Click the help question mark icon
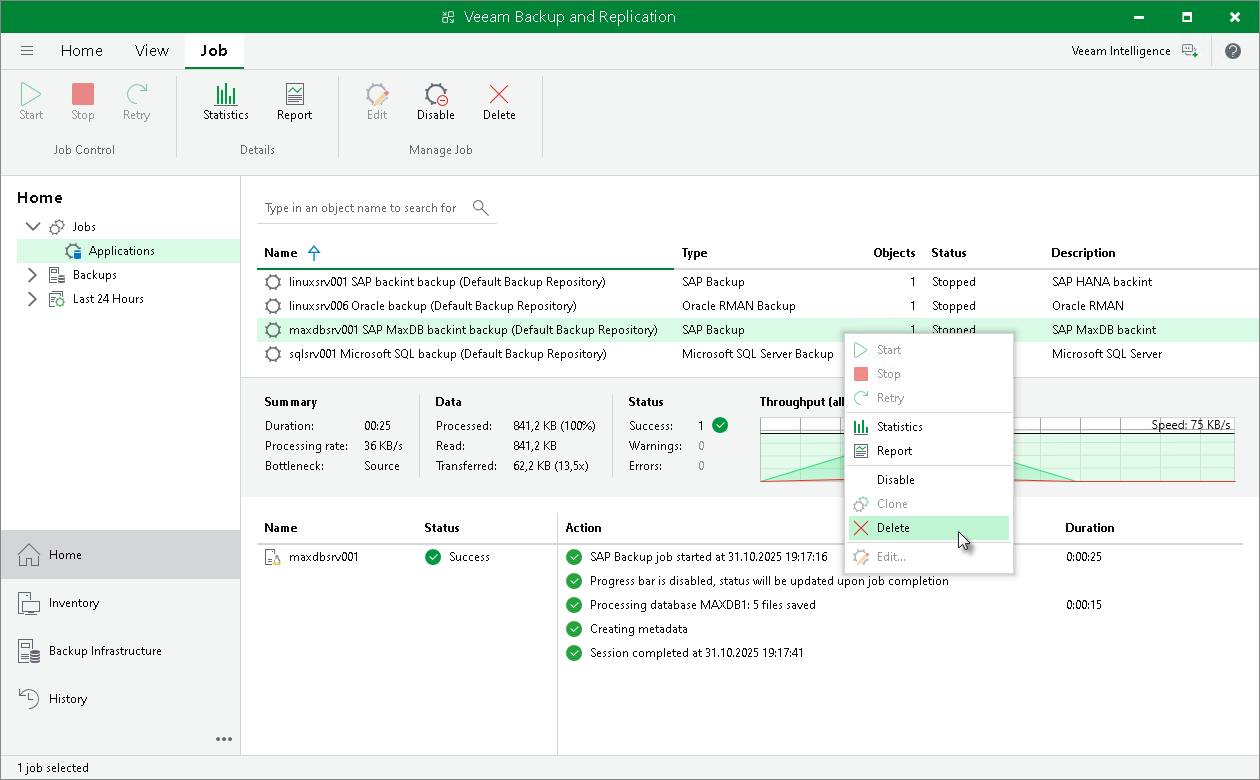Image resolution: width=1260 pixels, height=780 pixels. pyautogui.click(x=1232, y=51)
